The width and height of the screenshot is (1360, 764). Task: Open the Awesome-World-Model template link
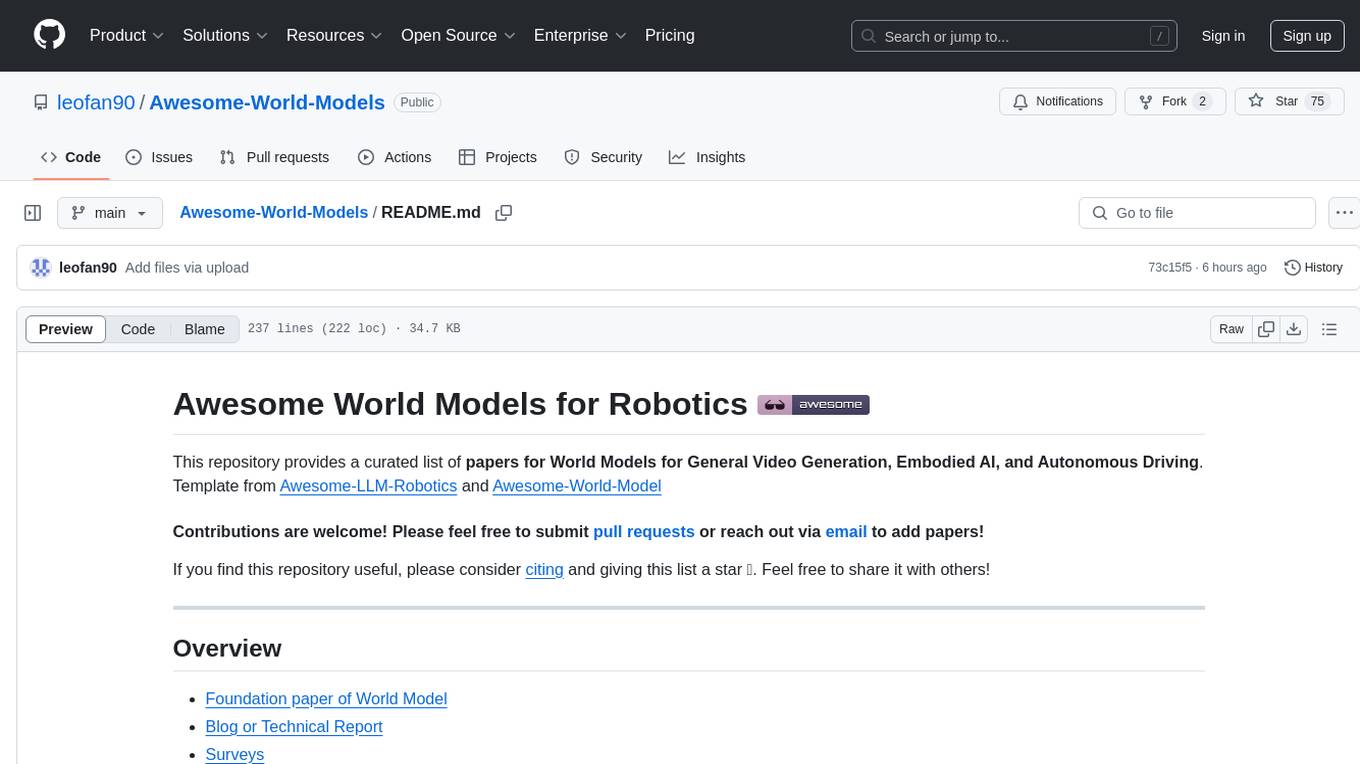point(577,486)
